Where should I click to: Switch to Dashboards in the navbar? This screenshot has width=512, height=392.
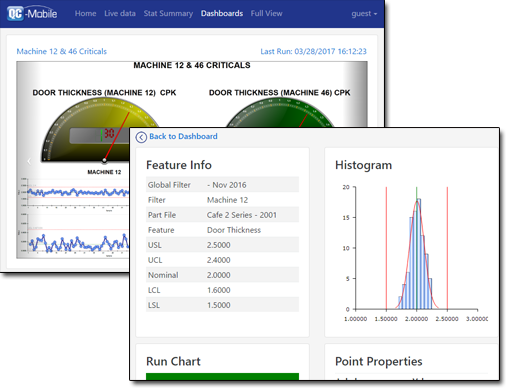(x=222, y=14)
